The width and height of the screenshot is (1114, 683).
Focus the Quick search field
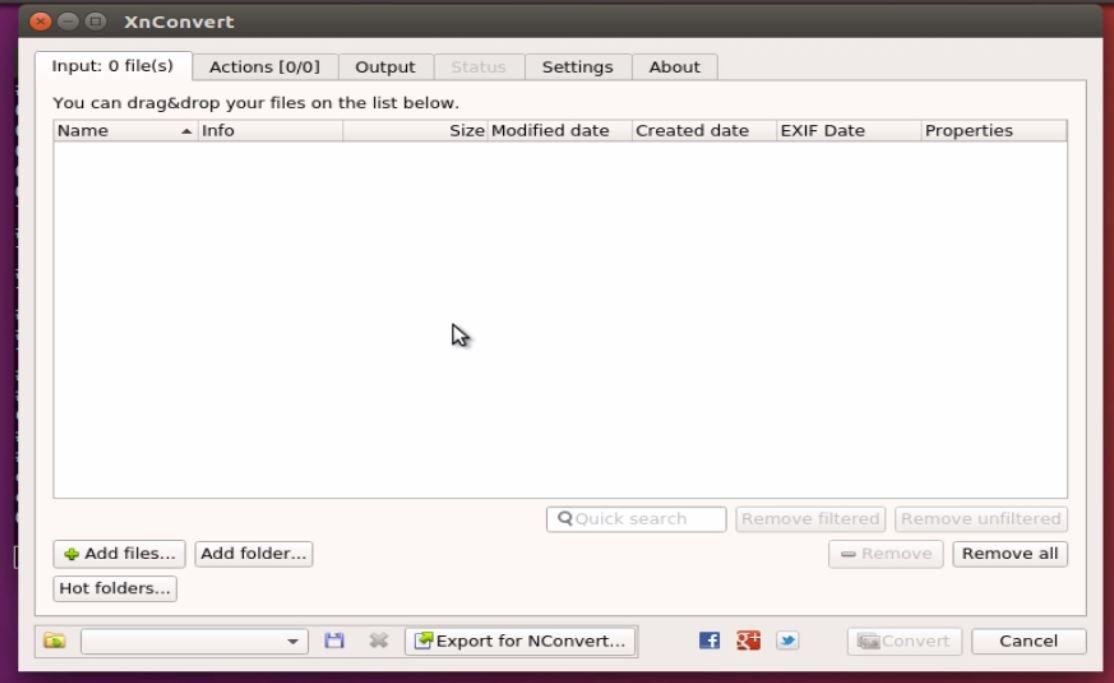point(636,519)
